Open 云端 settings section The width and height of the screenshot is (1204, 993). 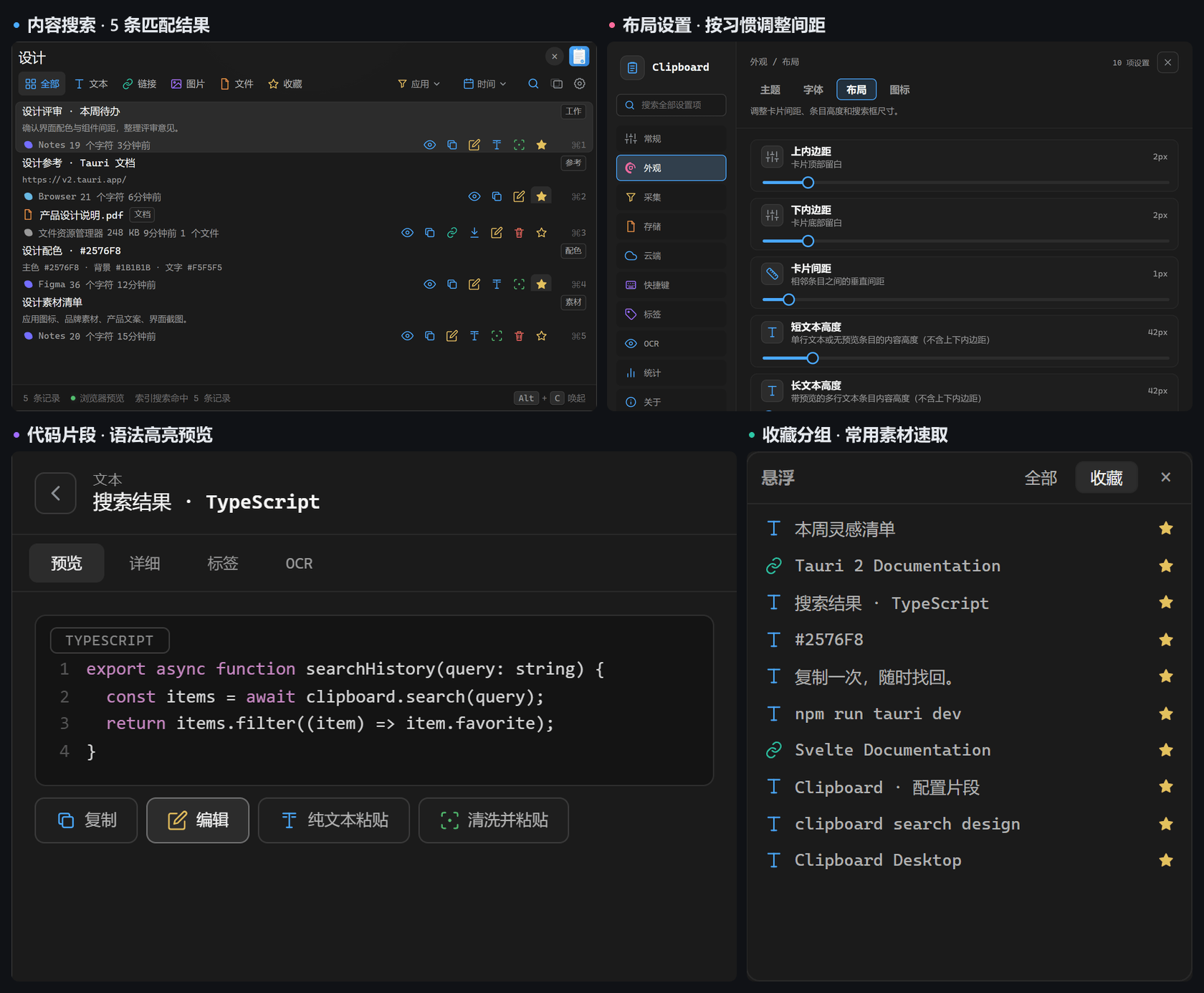pyautogui.click(x=671, y=256)
